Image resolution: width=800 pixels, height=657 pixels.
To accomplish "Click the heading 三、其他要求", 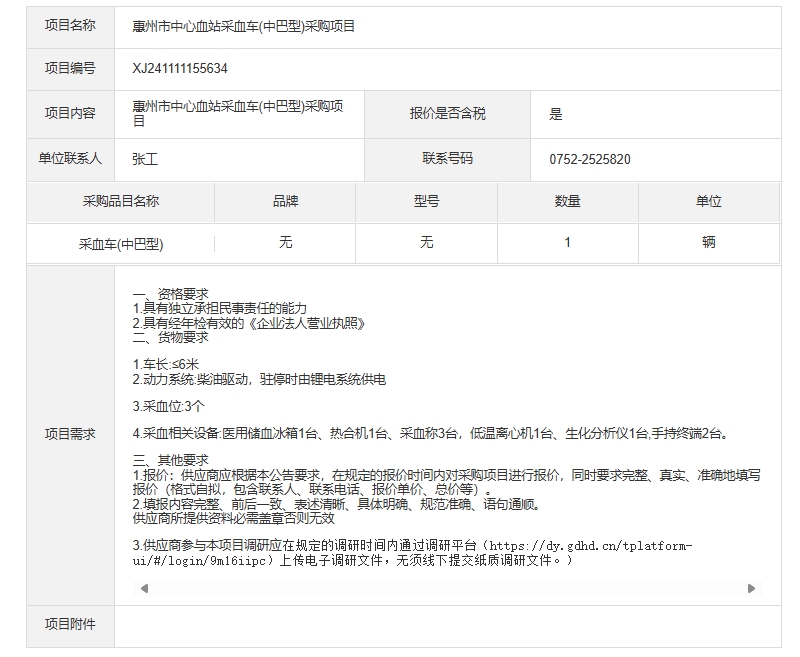I will click(170, 460).
